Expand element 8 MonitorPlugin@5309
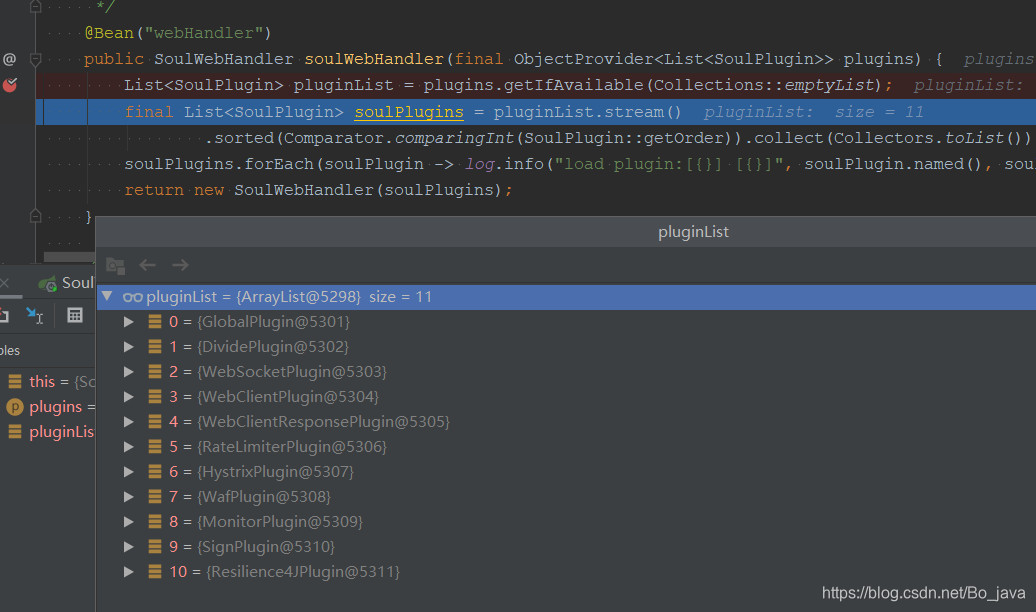The width and height of the screenshot is (1036, 612). [129, 522]
